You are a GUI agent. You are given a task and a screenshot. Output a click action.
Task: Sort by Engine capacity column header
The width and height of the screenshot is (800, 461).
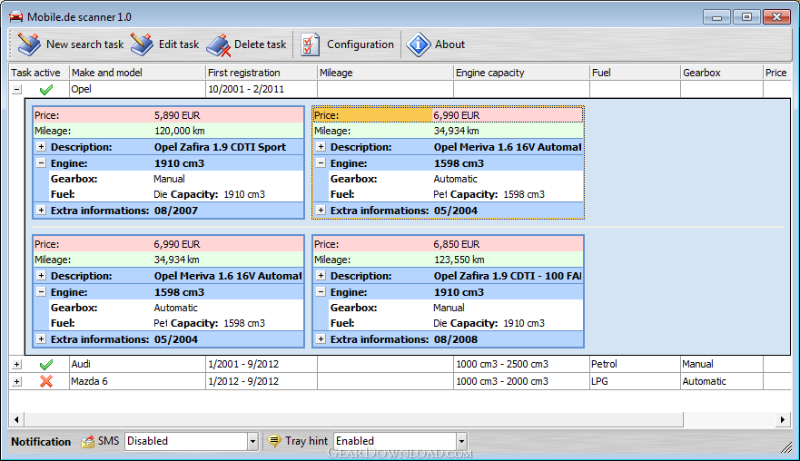pyautogui.click(x=521, y=72)
